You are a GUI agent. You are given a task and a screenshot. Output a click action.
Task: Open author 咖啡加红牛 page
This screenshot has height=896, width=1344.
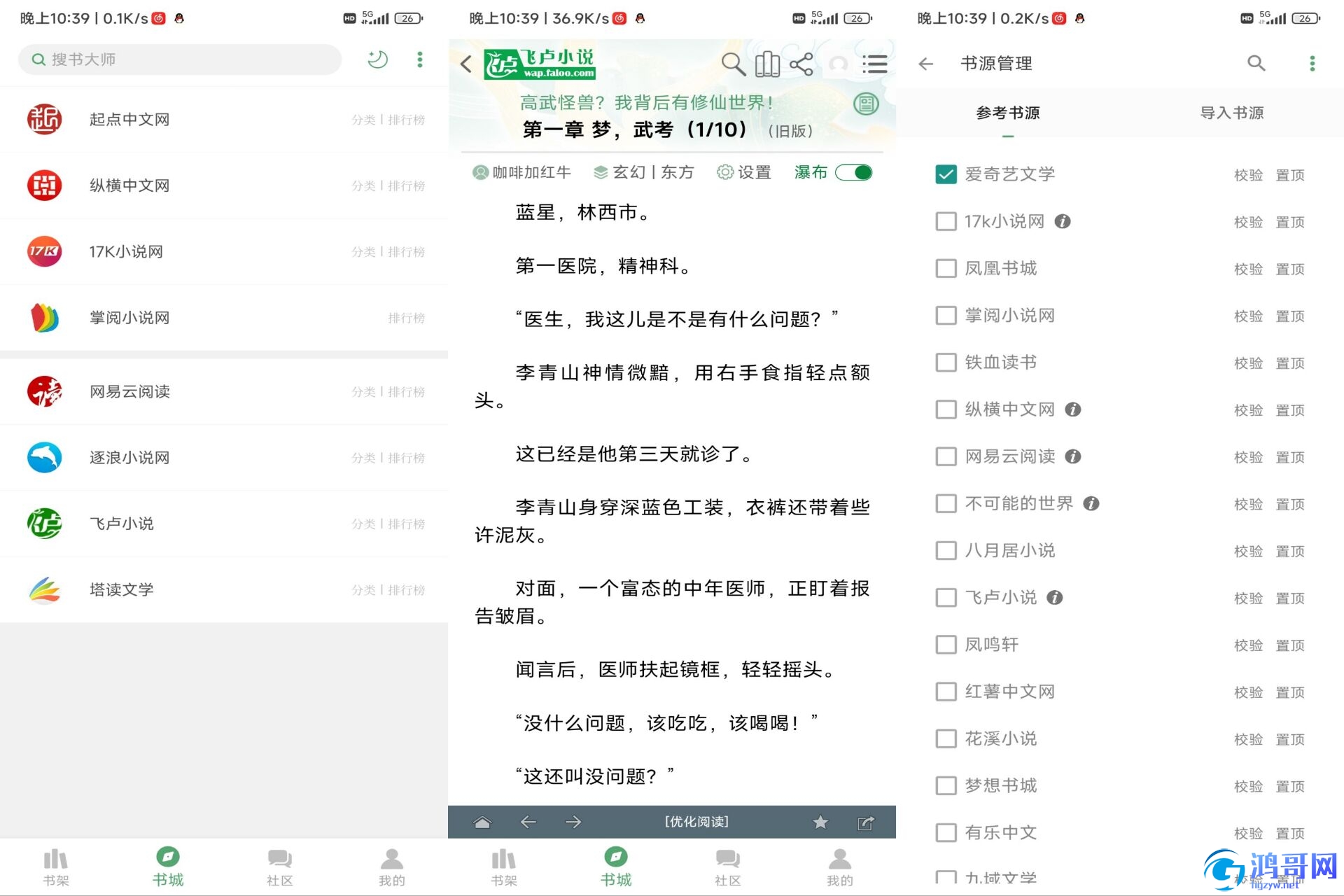point(521,172)
